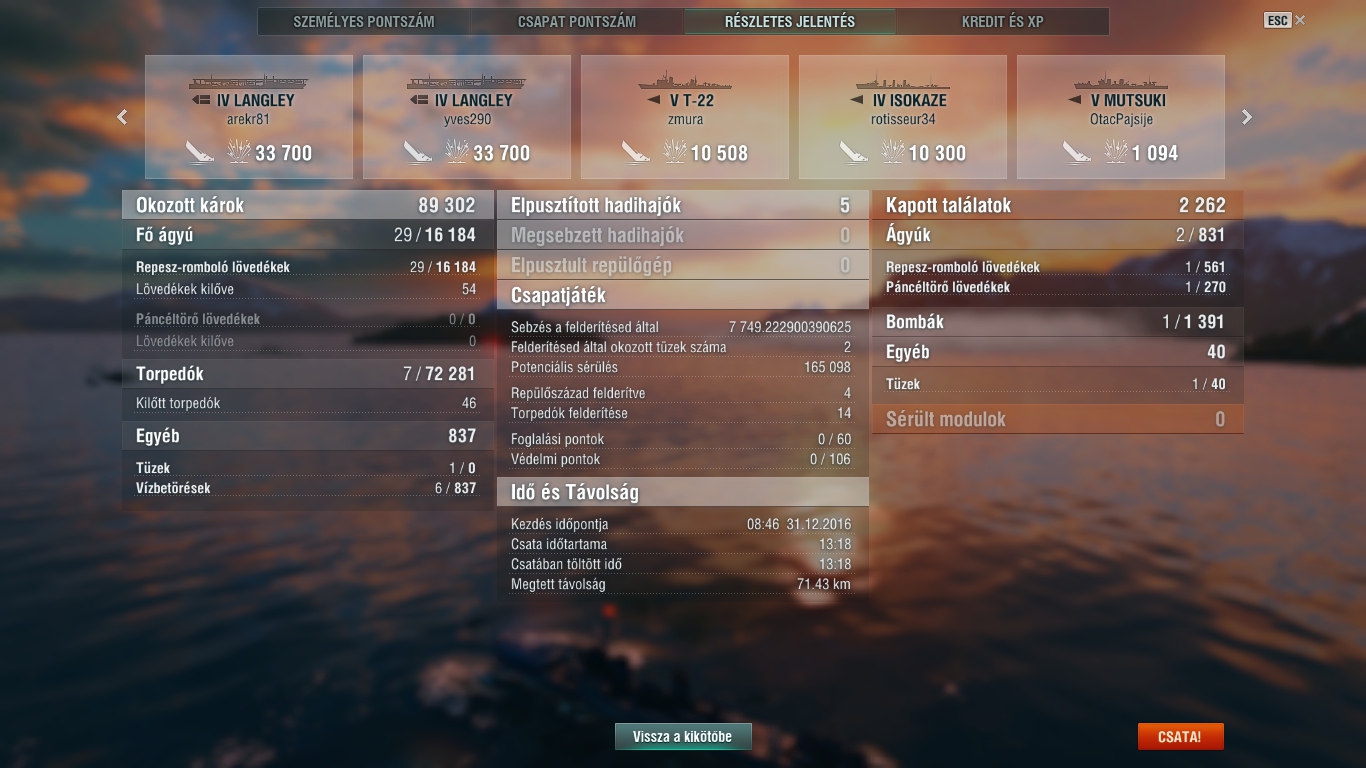This screenshot has width=1366, height=768.
Task: Click the Langley ship silhouette for arekr81
Action: pyautogui.click(x=248, y=81)
